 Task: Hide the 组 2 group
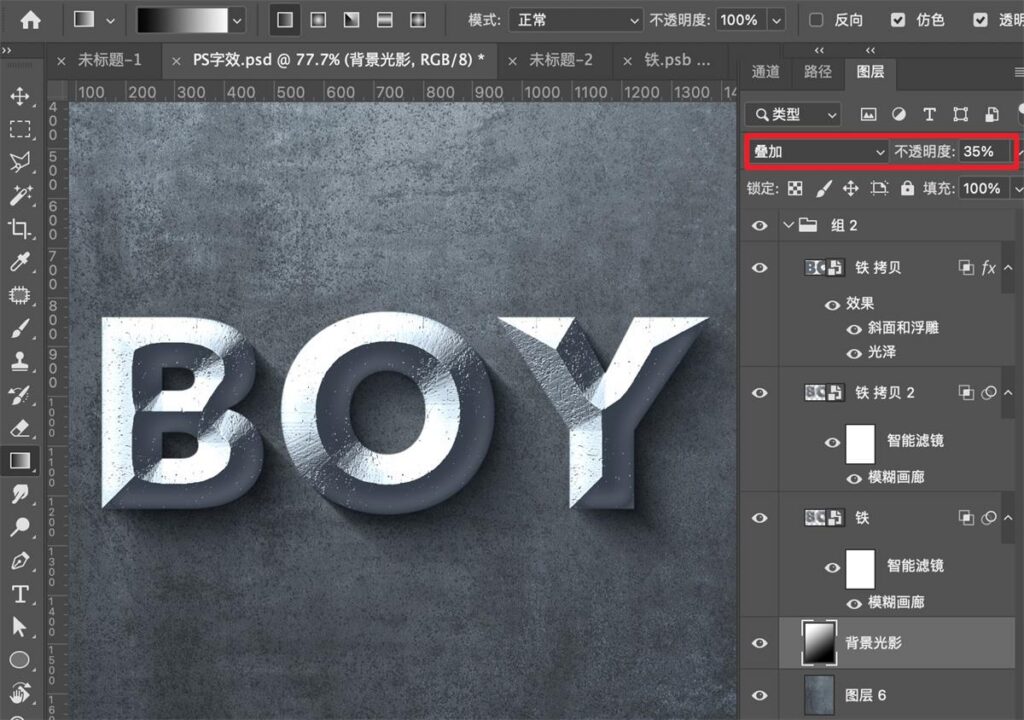pos(759,225)
